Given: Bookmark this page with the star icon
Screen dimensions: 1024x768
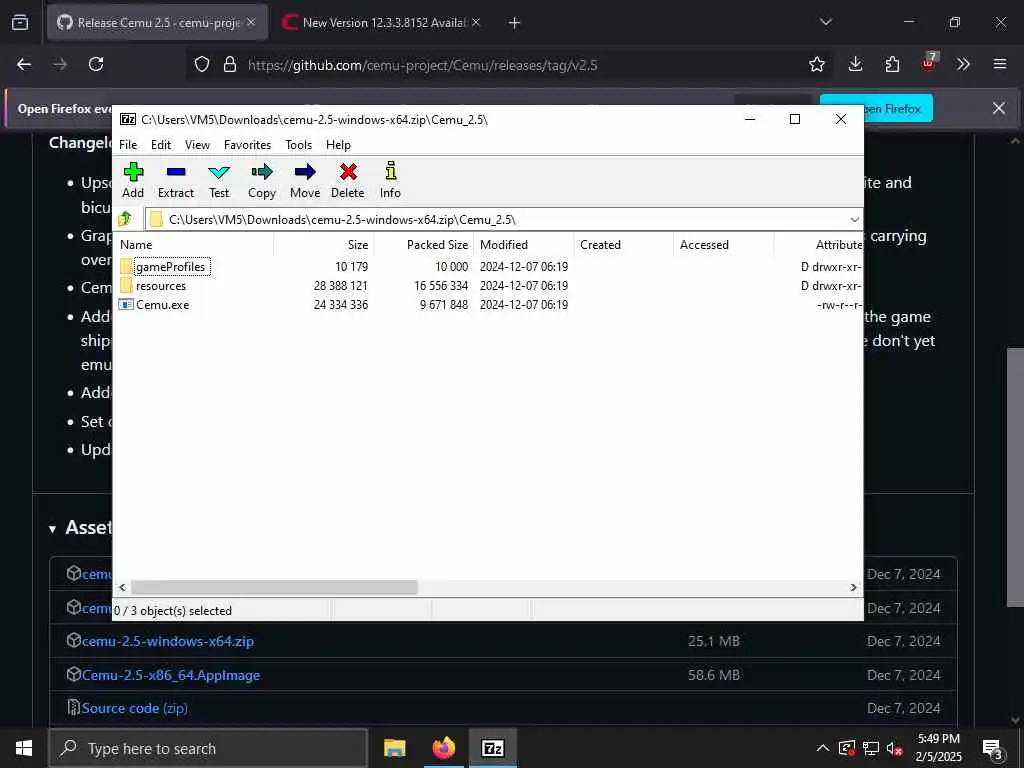Looking at the screenshot, I should pos(816,64).
